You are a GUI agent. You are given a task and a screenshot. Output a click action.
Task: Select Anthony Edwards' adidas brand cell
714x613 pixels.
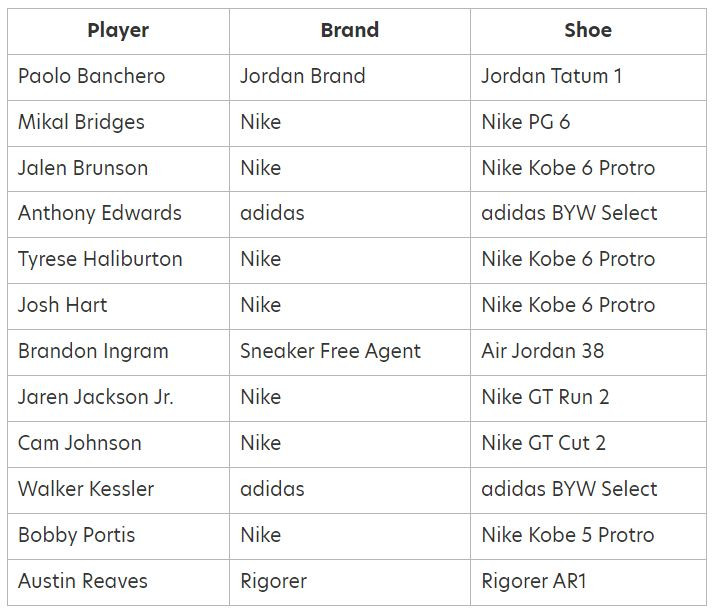click(x=350, y=215)
